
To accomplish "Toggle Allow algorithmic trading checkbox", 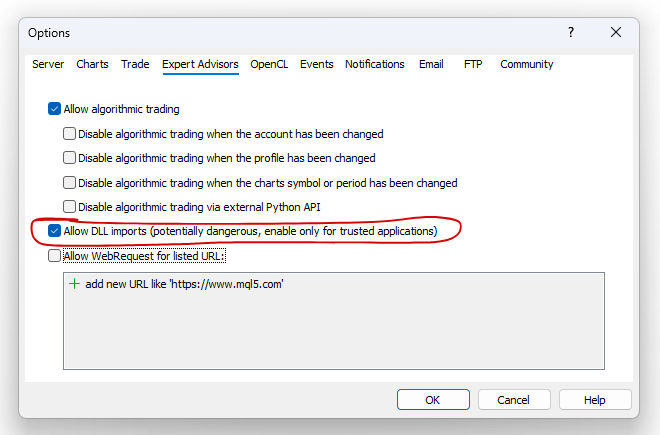I will (54, 109).
